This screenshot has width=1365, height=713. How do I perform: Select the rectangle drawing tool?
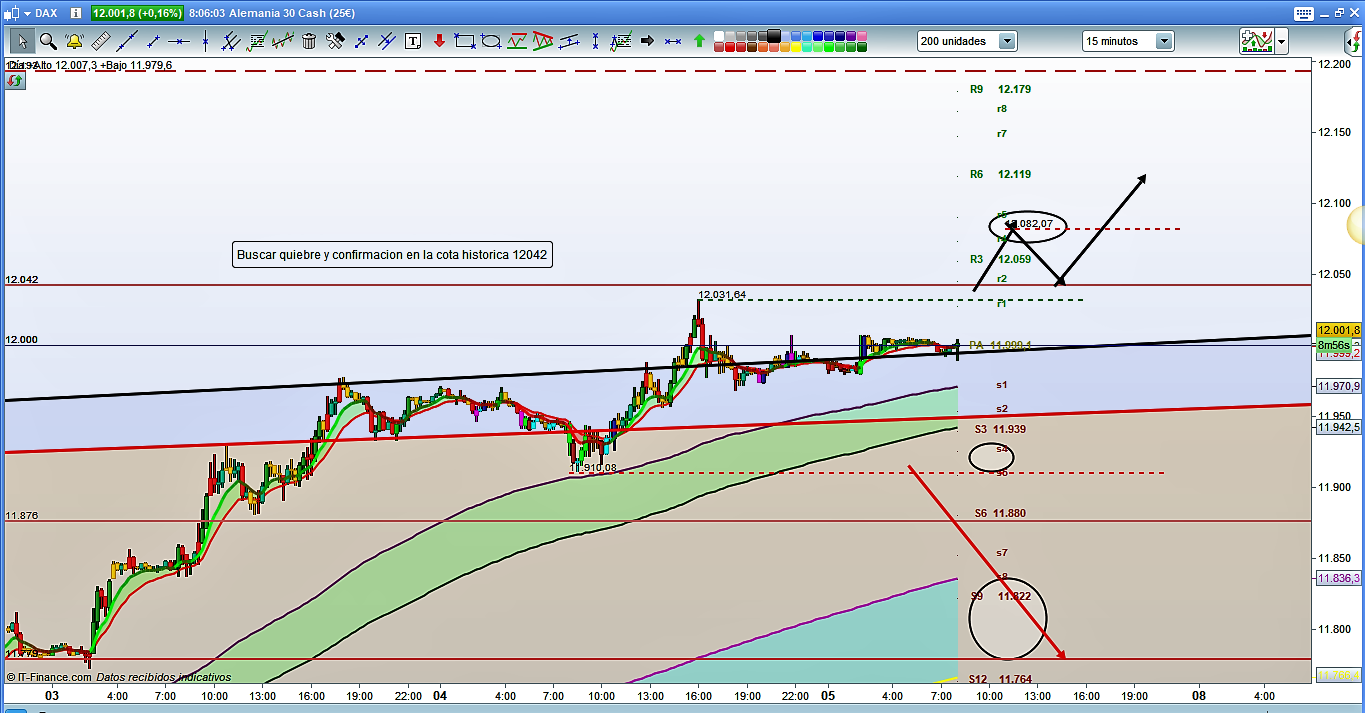point(465,41)
